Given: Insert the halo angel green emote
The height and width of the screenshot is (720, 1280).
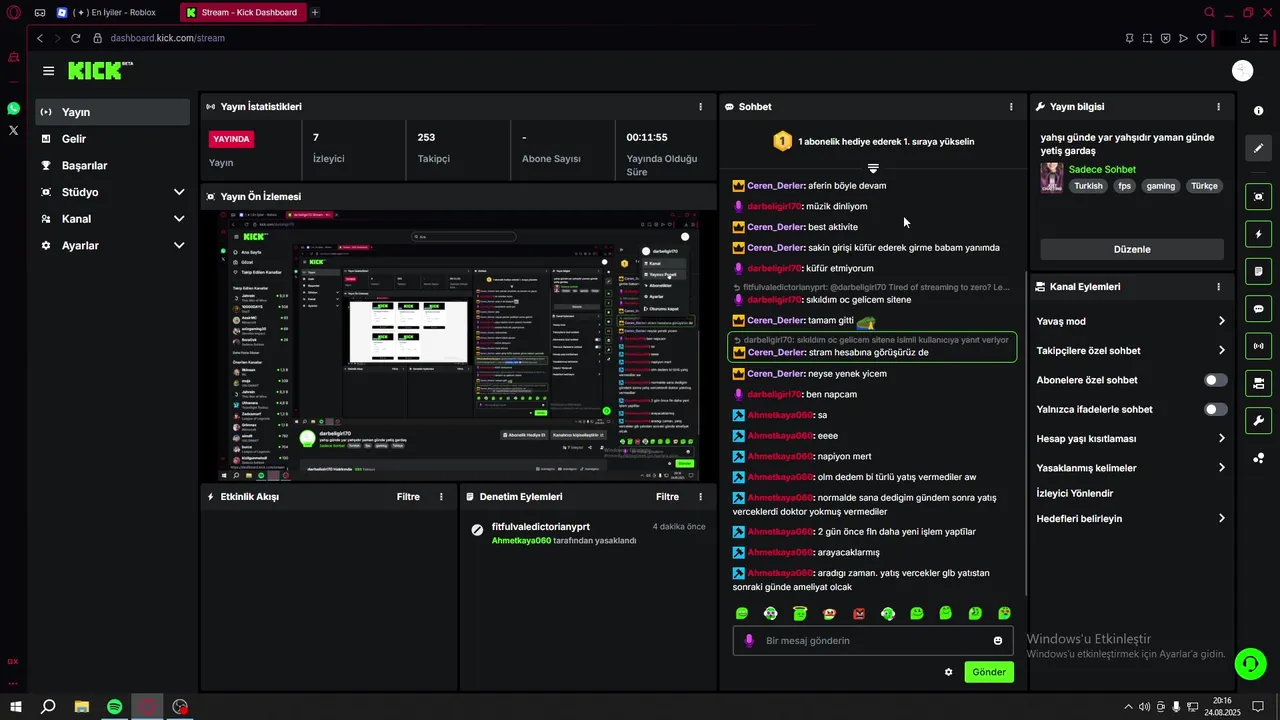Looking at the screenshot, I should tap(800, 613).
